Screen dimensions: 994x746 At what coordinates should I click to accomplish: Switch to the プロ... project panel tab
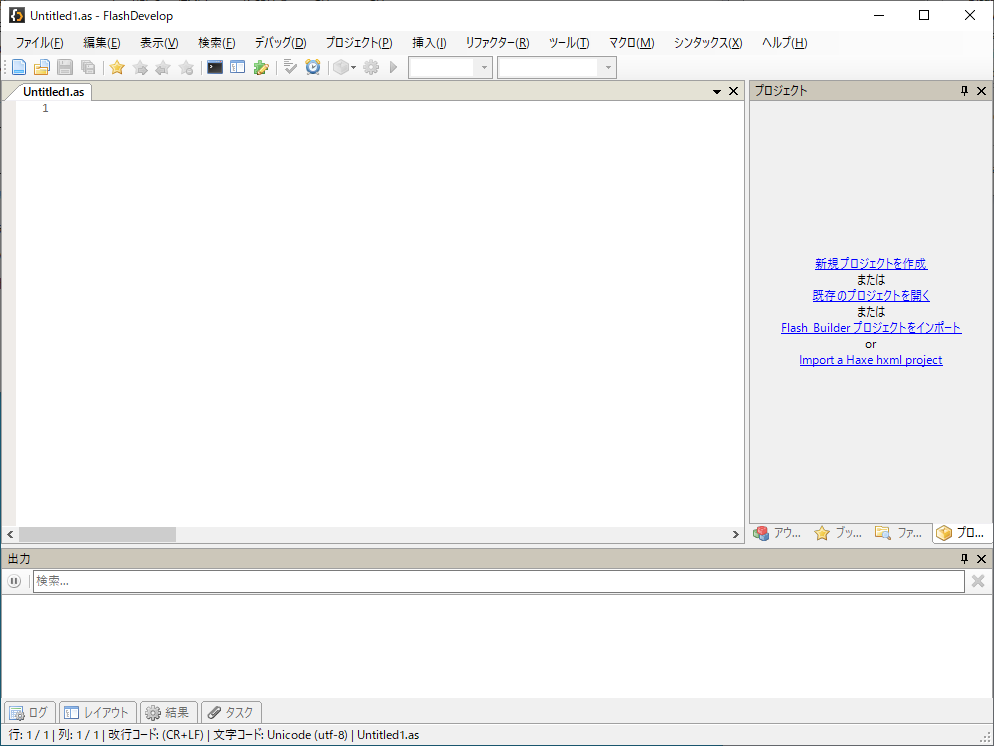point(960,533)
